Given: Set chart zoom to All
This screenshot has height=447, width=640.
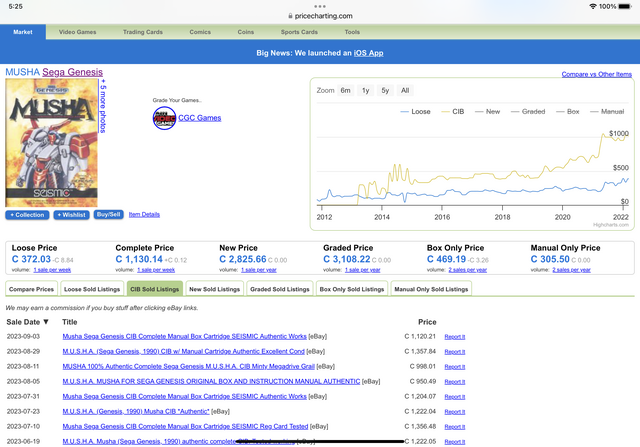Looking at the screenshot, I should tap(405, 90).
